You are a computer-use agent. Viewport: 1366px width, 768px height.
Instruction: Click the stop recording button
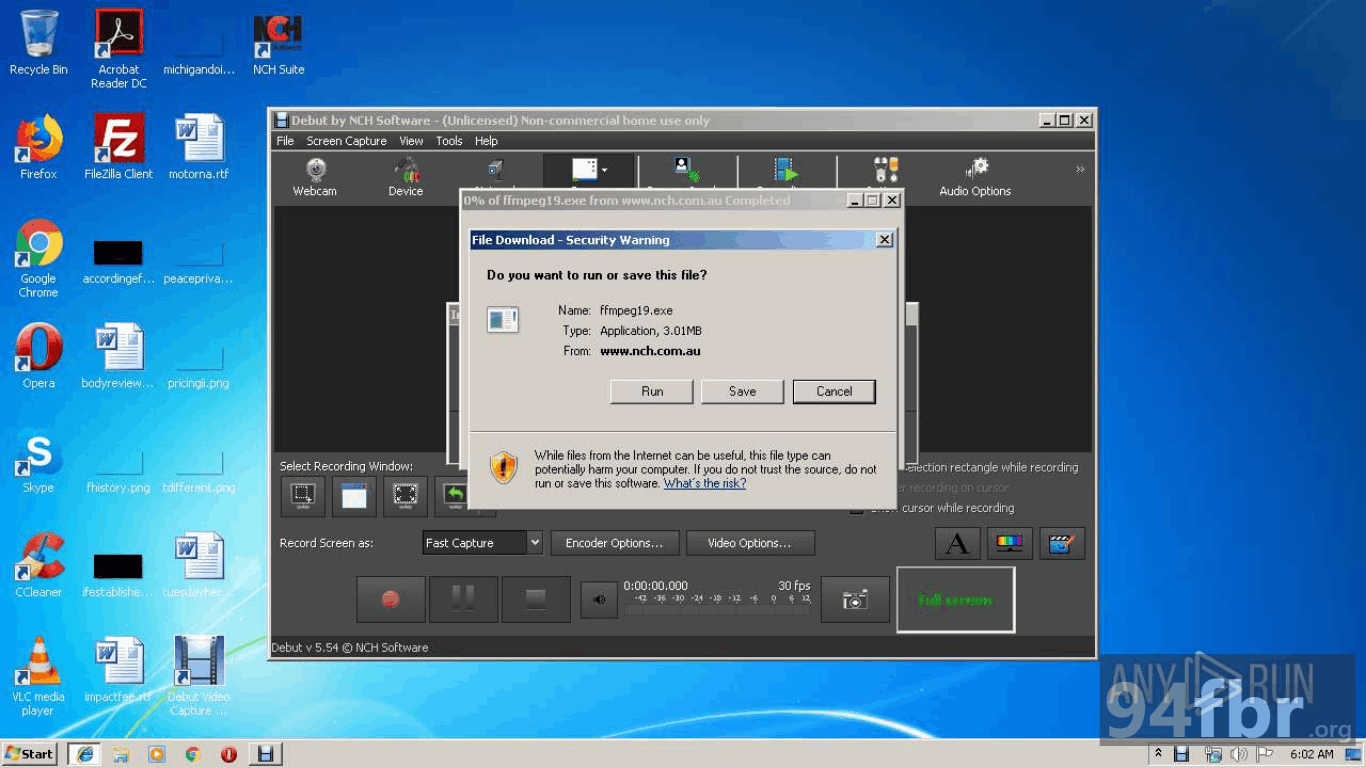(536, 599)
